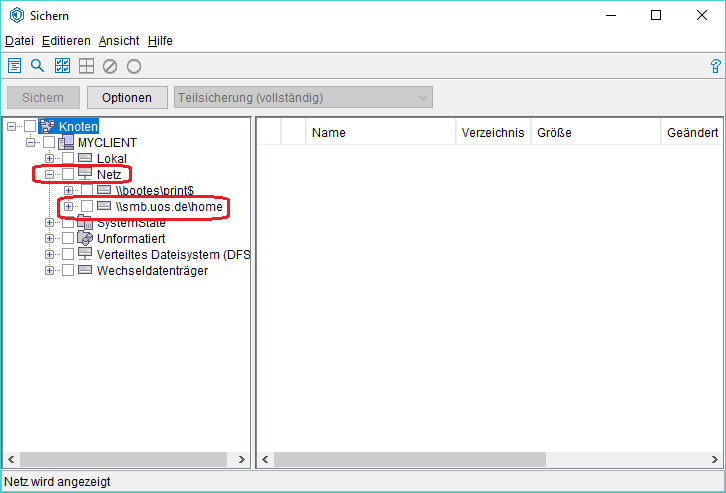The width and height of the screenshot is (726, 493).
Task: Open help via the question mark icon
Action: 715,66
